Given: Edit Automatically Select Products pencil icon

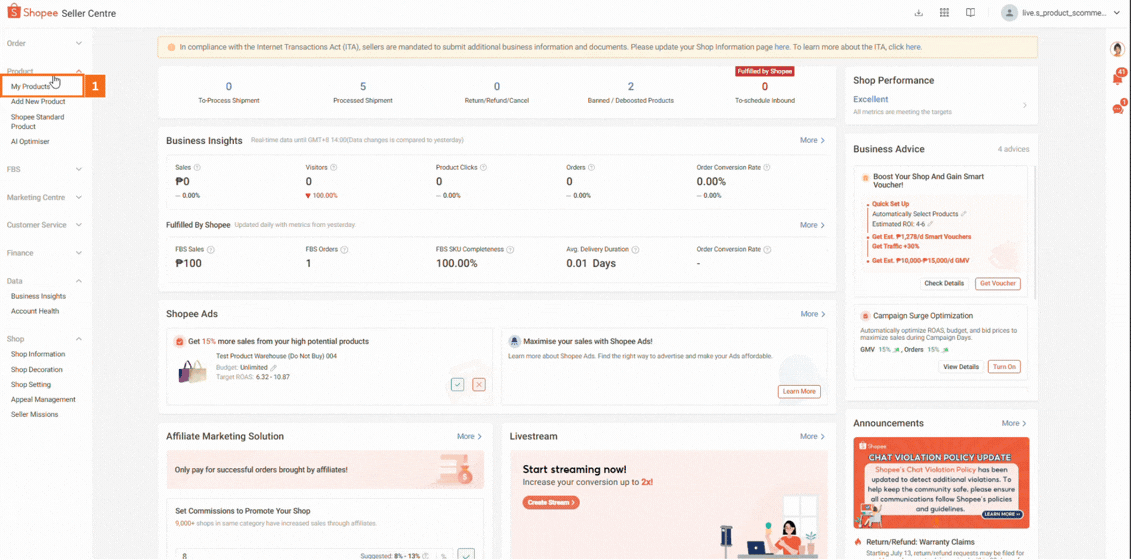Looking at the screenshot, I should pyautogui.click(x=964, y=214).
